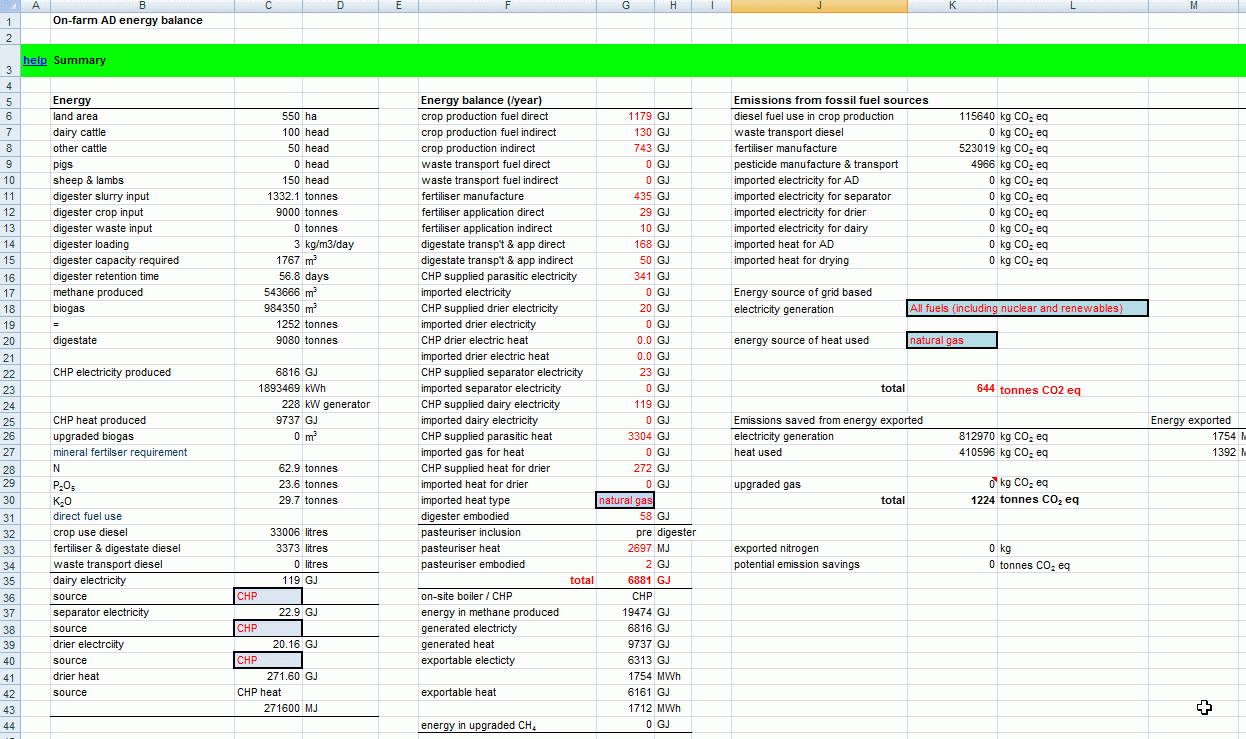The height and width of the screenshot is (739, 1246).
Task: Select column F header
Action: click(507, 5)
